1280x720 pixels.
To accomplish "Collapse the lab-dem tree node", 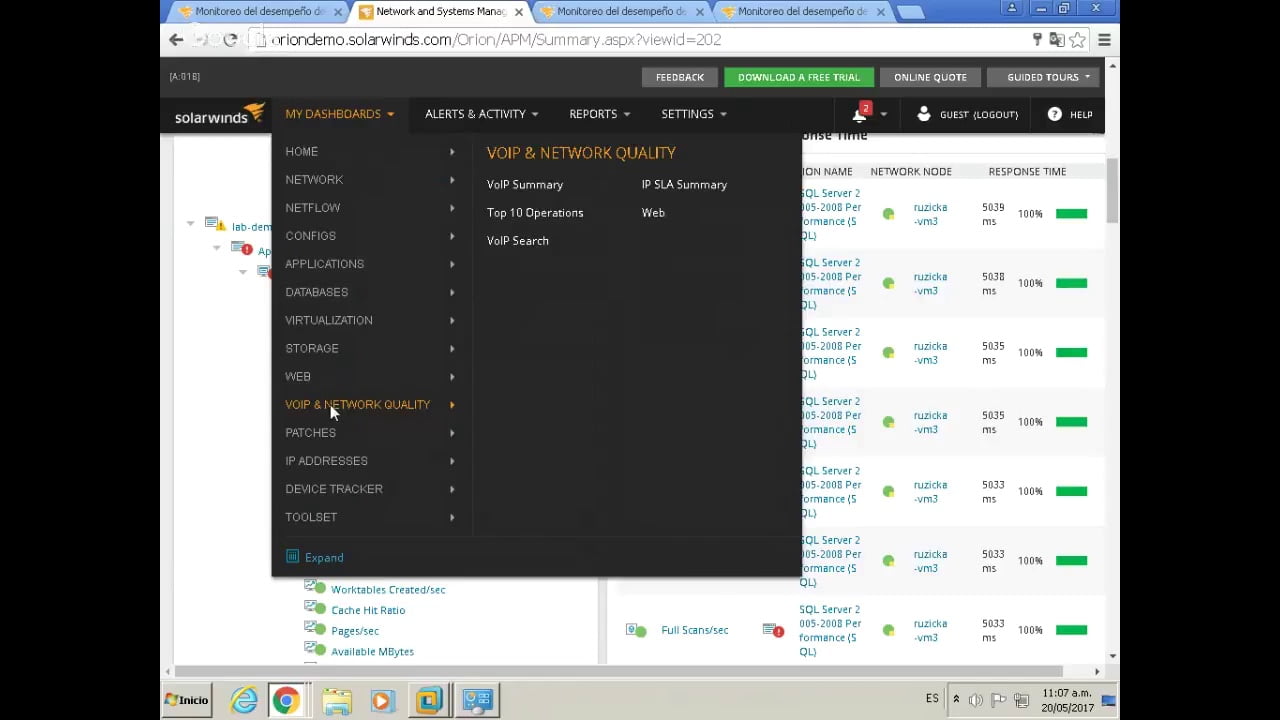I will tap(191, 223).
